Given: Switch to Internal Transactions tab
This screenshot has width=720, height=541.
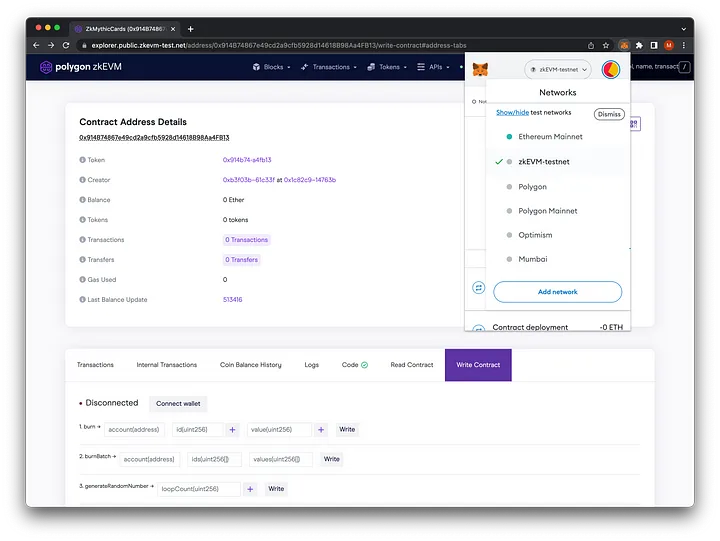Looking at the screenshot, I should [167, 365].
